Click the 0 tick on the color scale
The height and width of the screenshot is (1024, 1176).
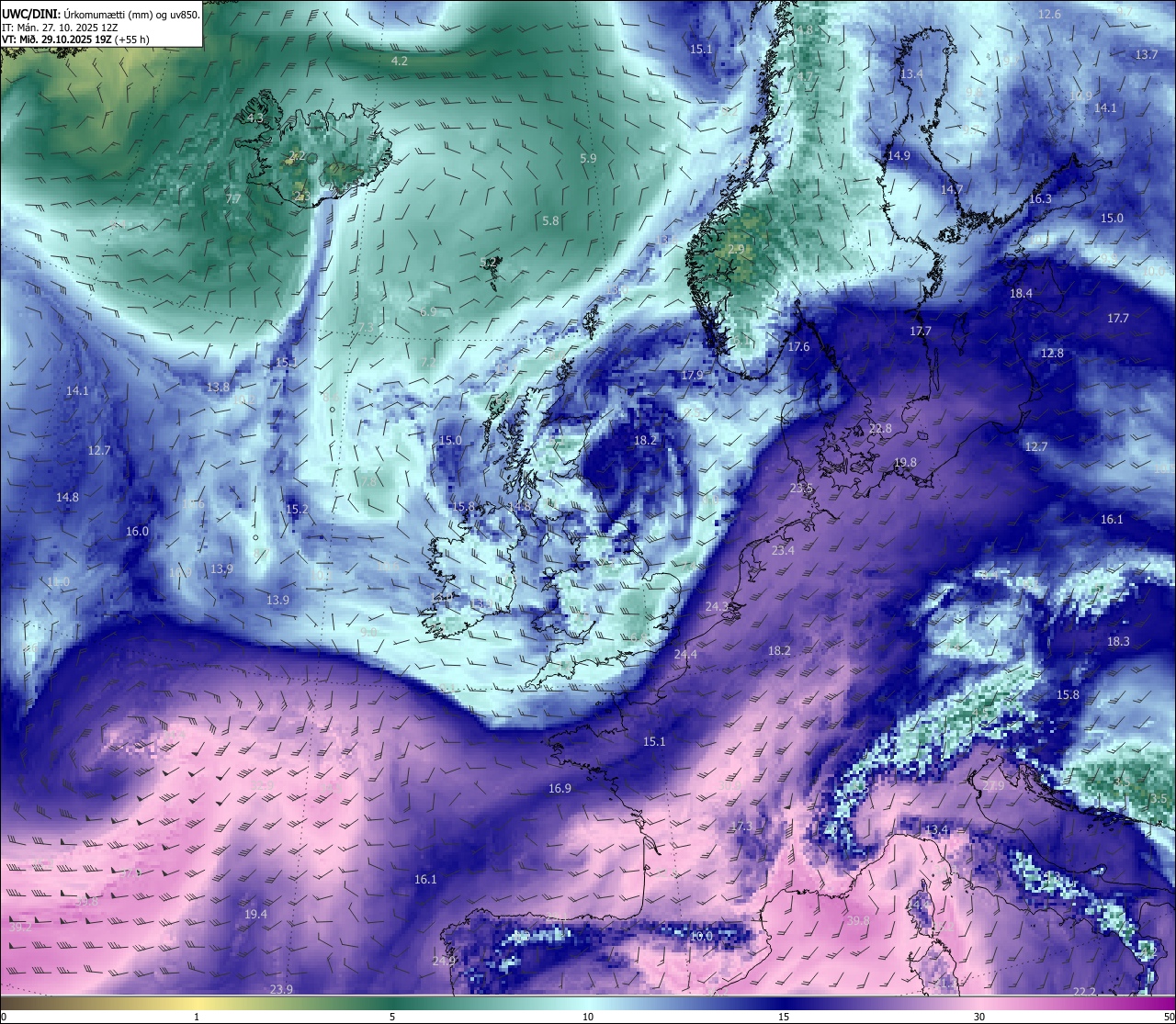pyautogui.click(x=4, y=1017)
